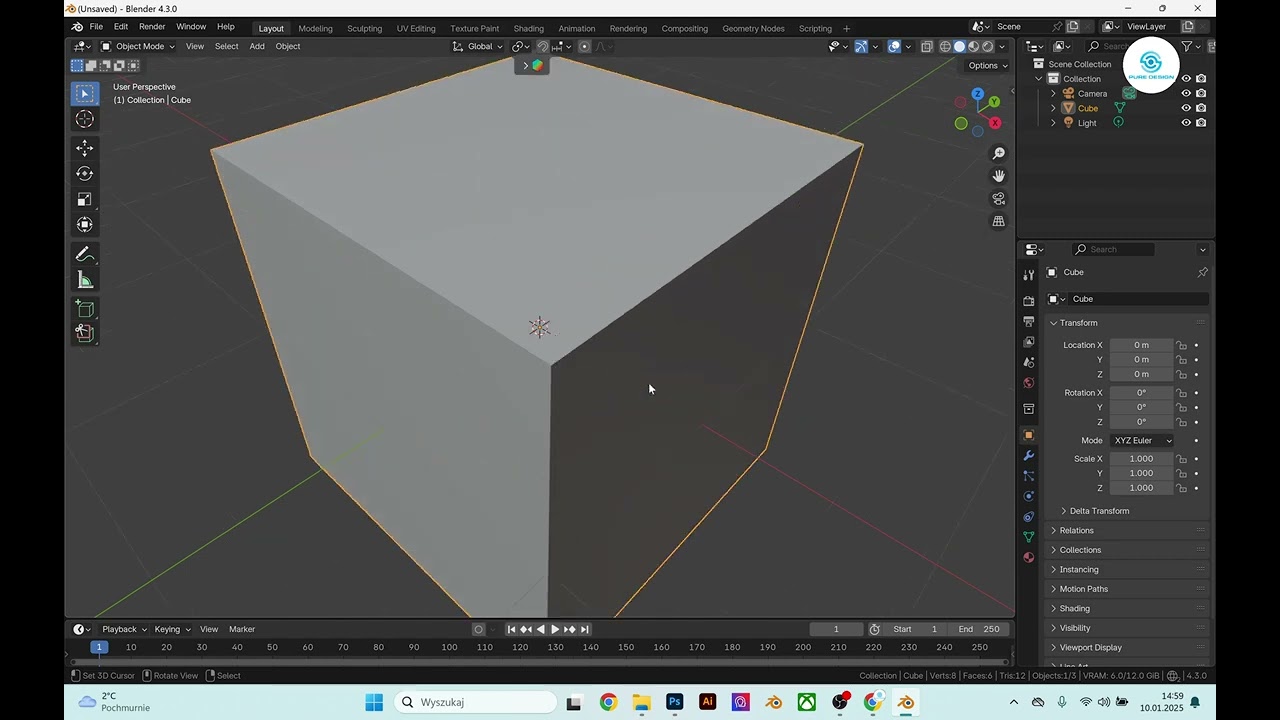Image resolution: width=1280 pixels, height=720 pixels.
Task: Open the Material properties tab
Action: click(x=1028, y=557)
